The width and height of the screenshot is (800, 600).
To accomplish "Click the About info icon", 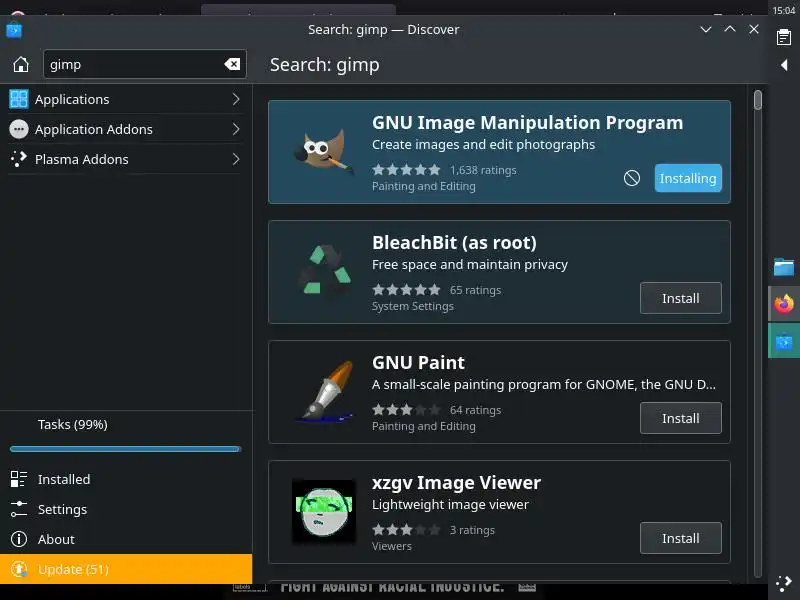I will click(19, 539).
